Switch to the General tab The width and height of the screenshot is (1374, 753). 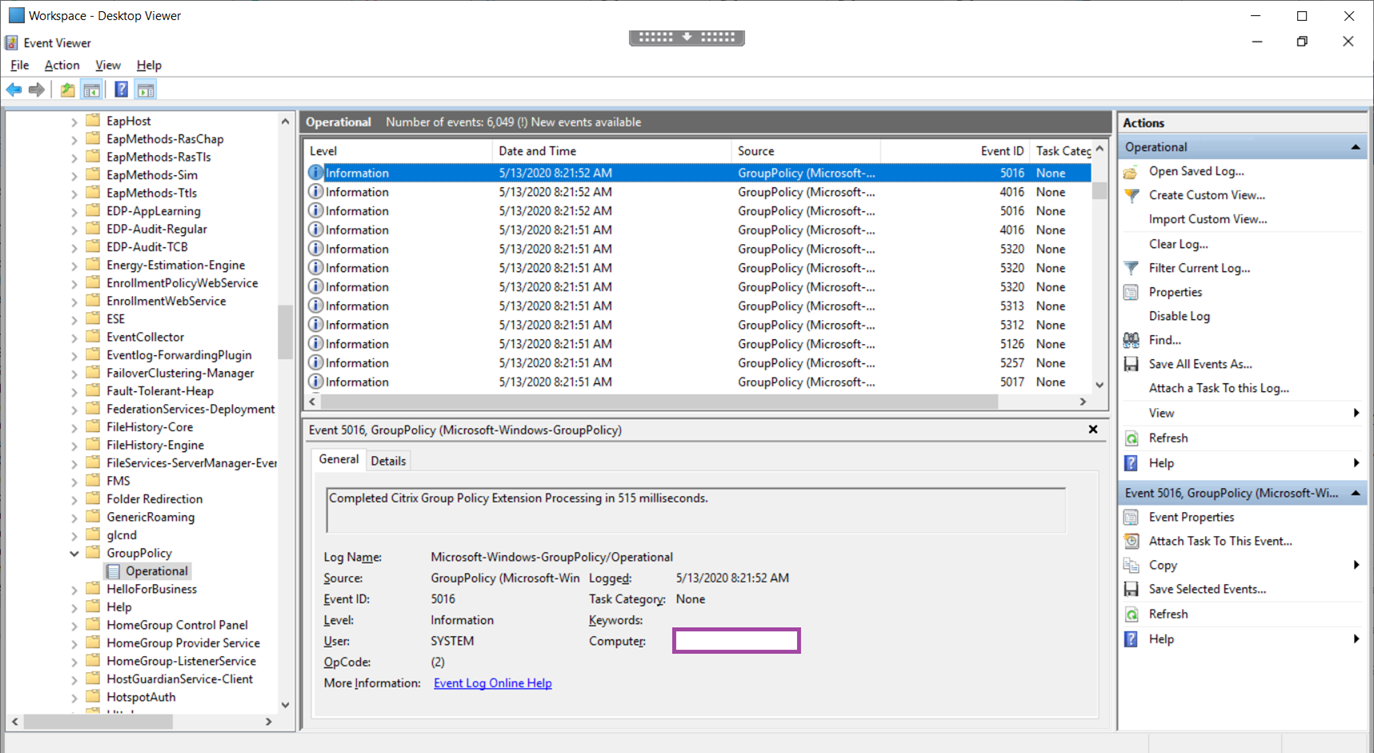coord(338,459)
